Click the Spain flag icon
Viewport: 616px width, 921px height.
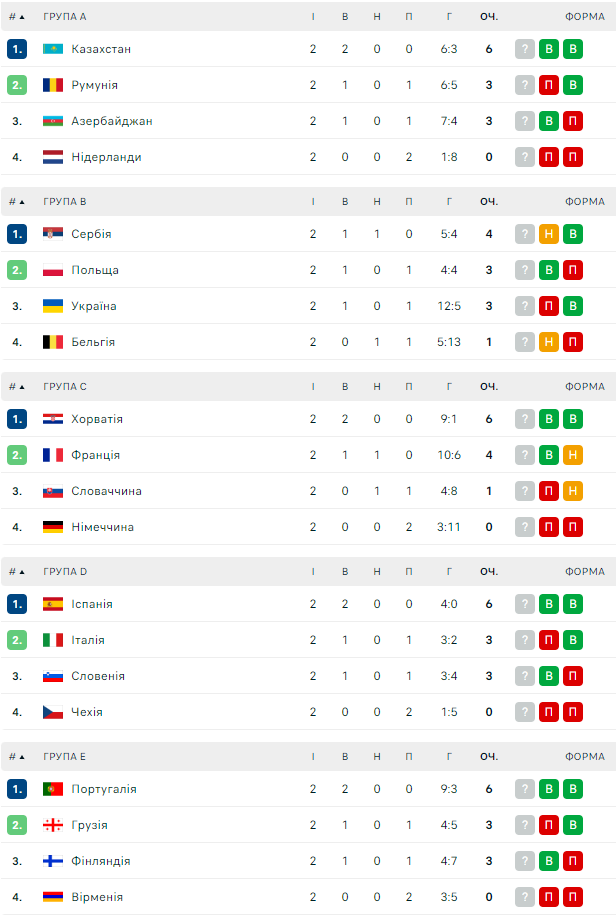click(53, 604)
